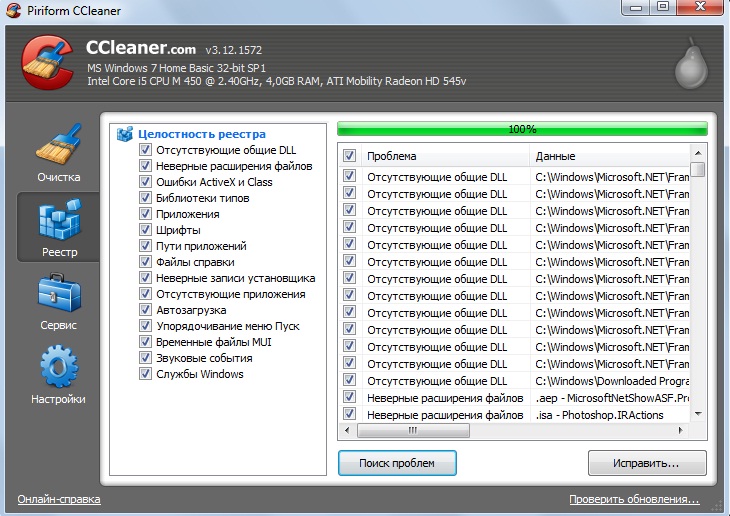
Task: Click the Целостность реестра registry icon
Action: point(125,134)
